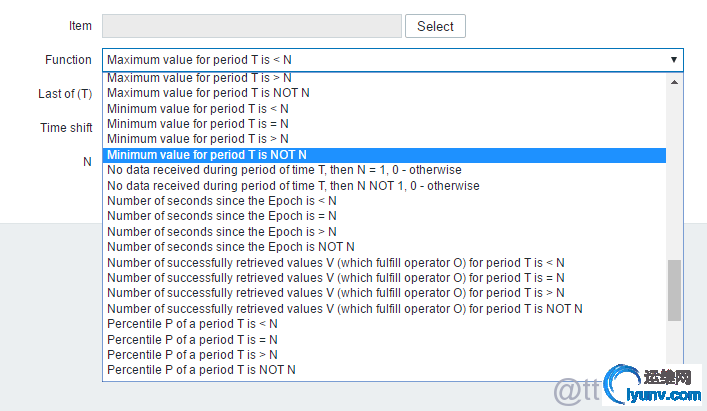This screenshot has height=411, width=707.
Task: Choose 'Number of successfully retrieved values... is < N'
Action: 336,262
